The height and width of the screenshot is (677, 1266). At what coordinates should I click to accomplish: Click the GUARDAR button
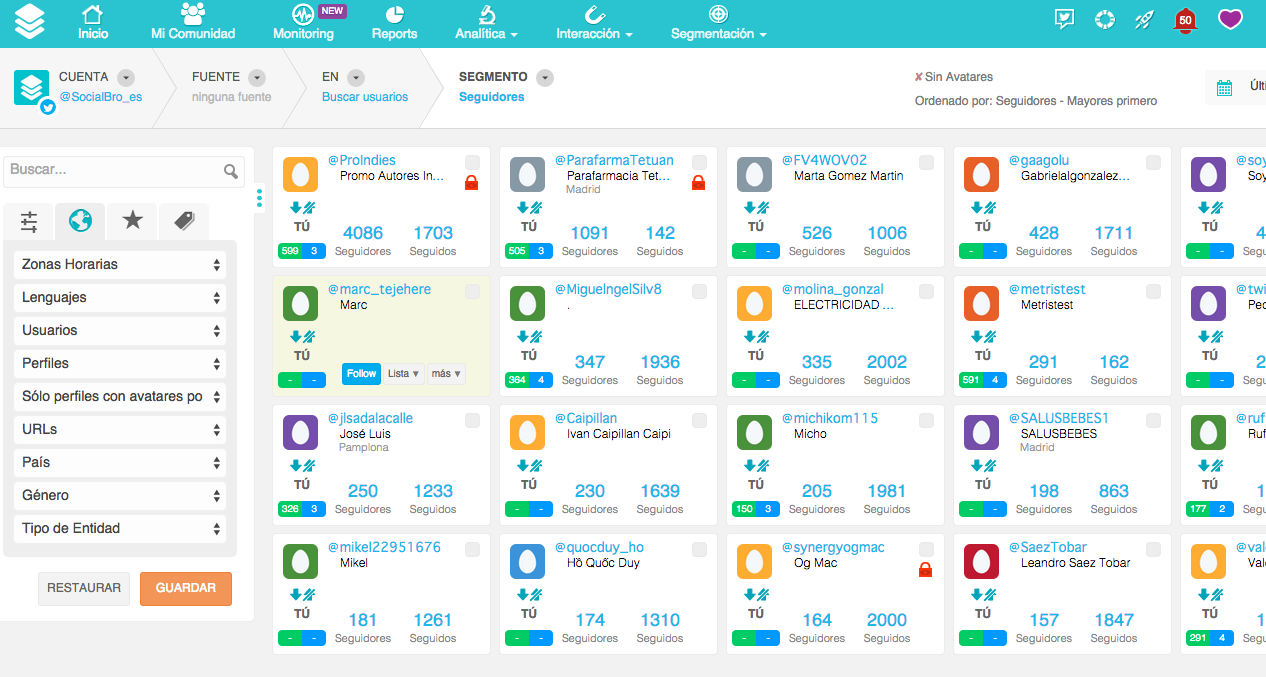point(186,589)
